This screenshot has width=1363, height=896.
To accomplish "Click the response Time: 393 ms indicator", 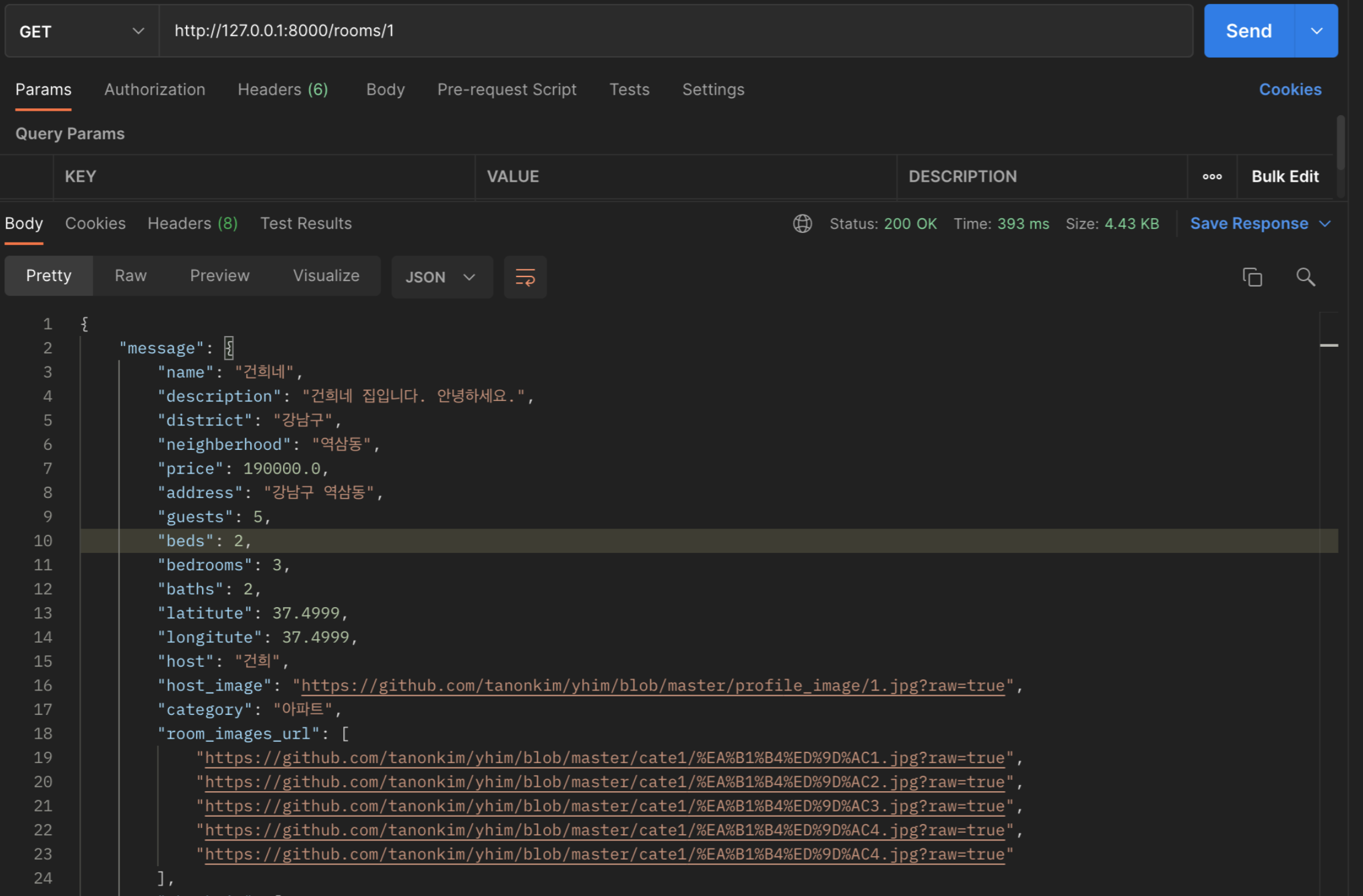I will [x=1001, y=223].
